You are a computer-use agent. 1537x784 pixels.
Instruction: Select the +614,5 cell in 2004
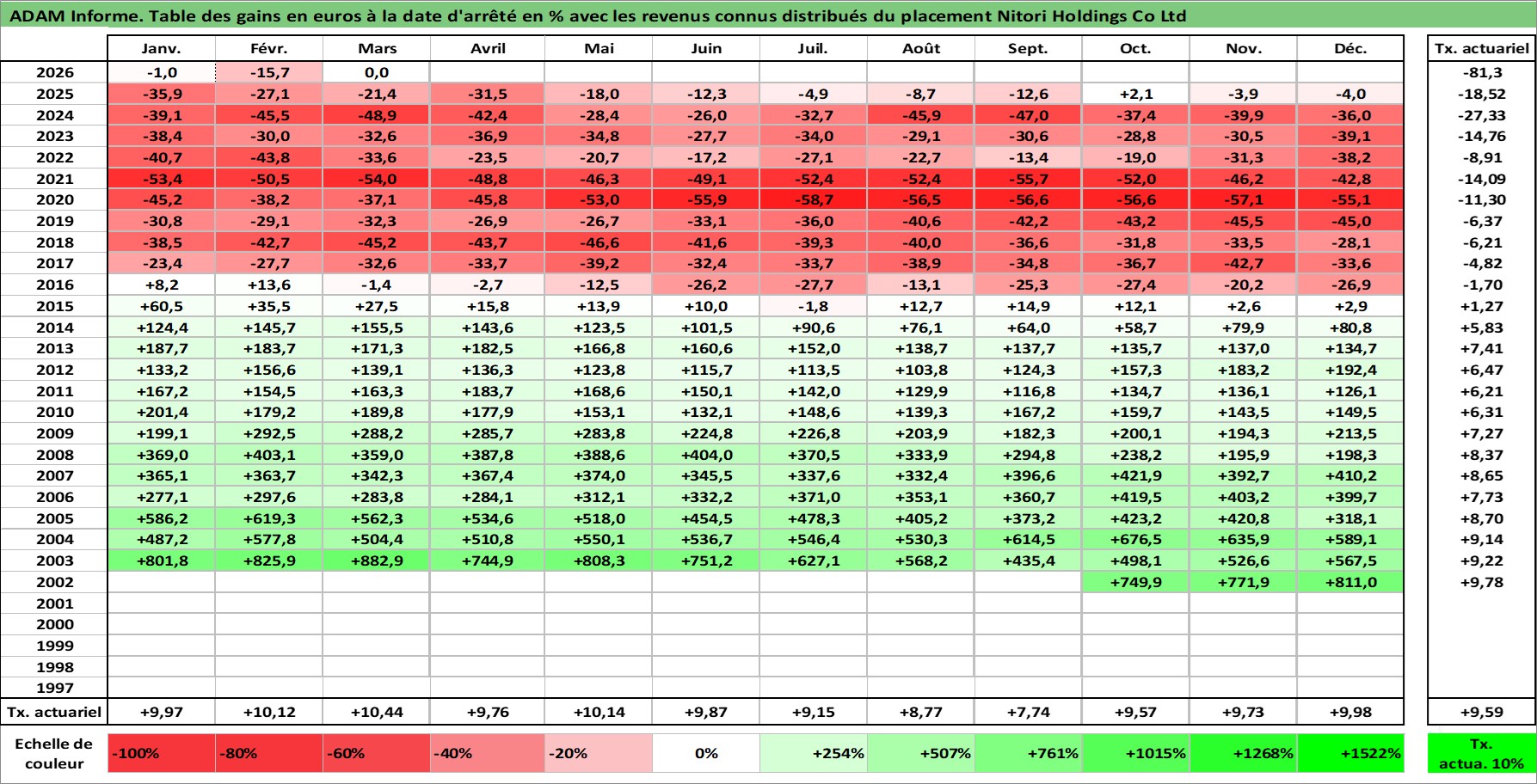pos(1029,540)
